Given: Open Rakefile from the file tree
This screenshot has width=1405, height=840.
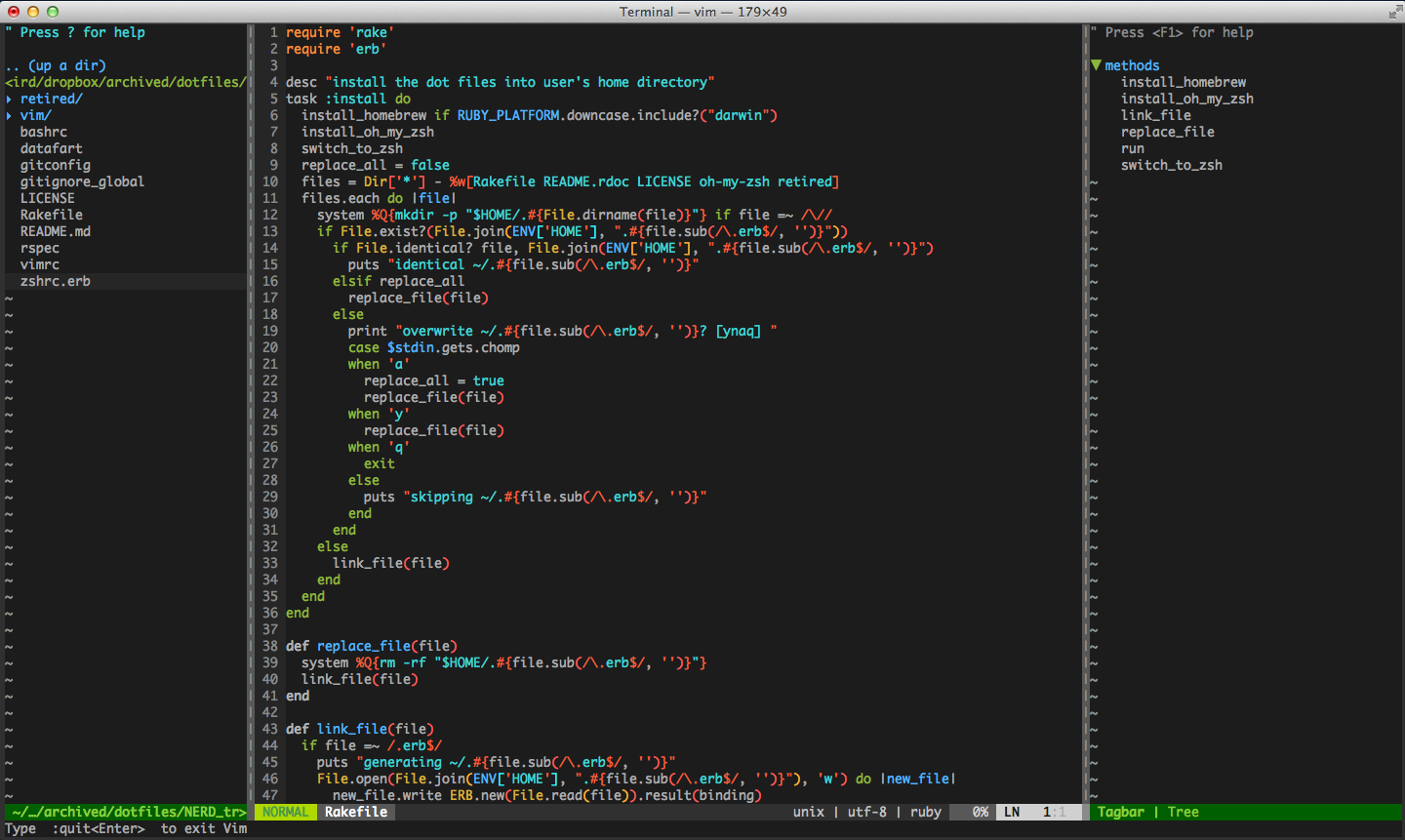Looking at the screenshot, I should pyautogui.click(x=52, y=215).
